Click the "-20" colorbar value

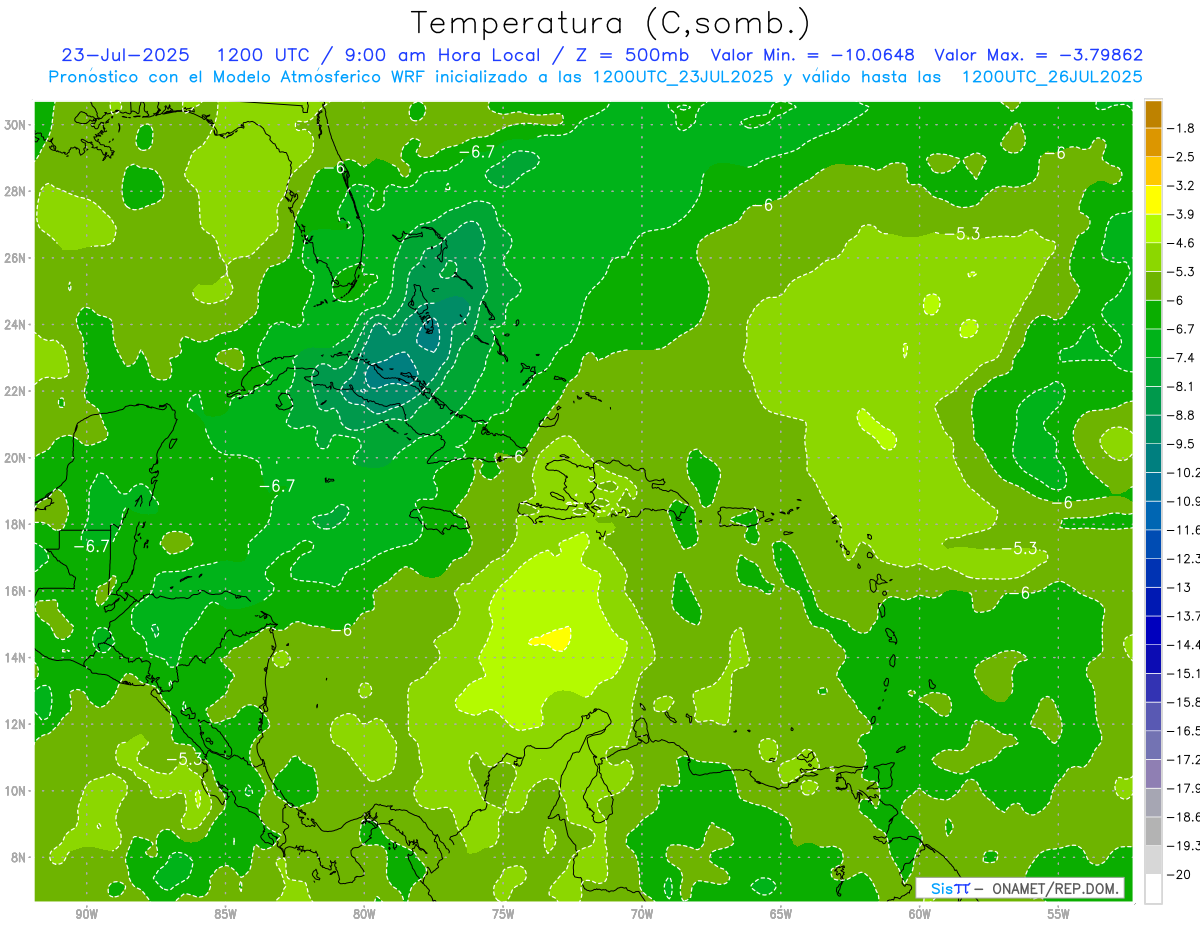(1181, 875)
